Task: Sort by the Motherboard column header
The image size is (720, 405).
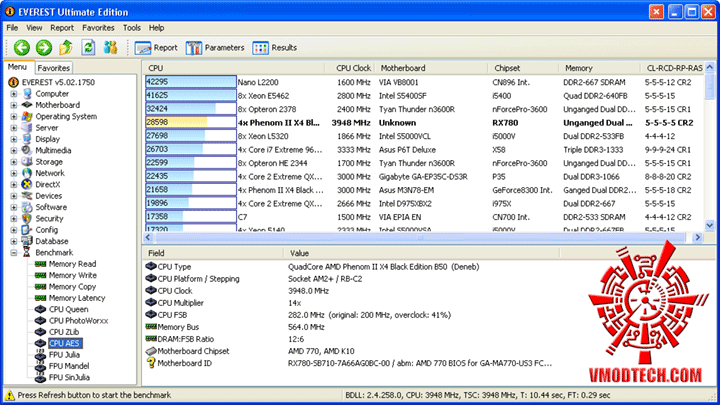Action: [x=431, y=68]
